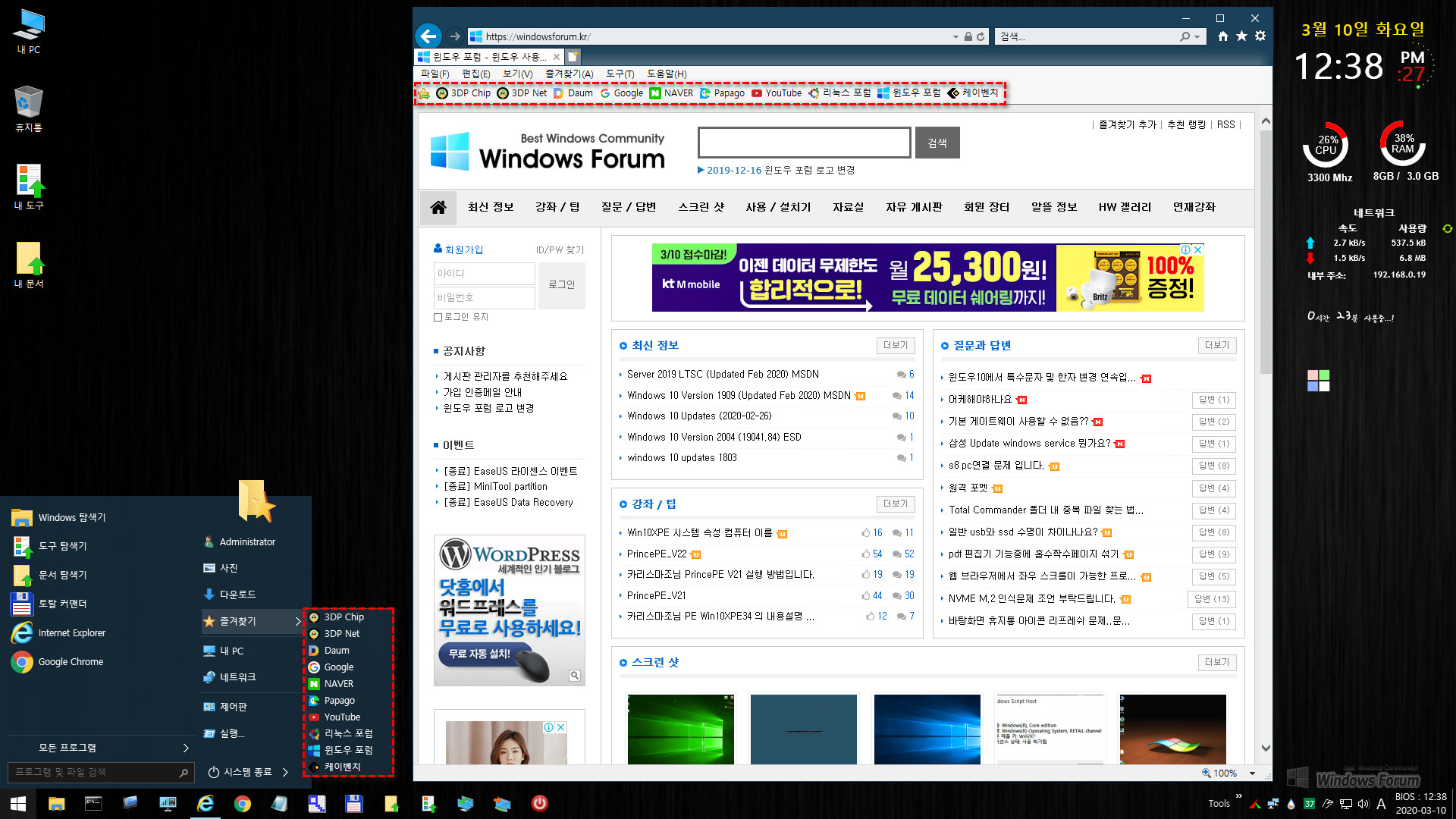Open the 즐겨찾기(A) menu
The height and width of the screenshot is (819, 1456).
coord(569,74)
